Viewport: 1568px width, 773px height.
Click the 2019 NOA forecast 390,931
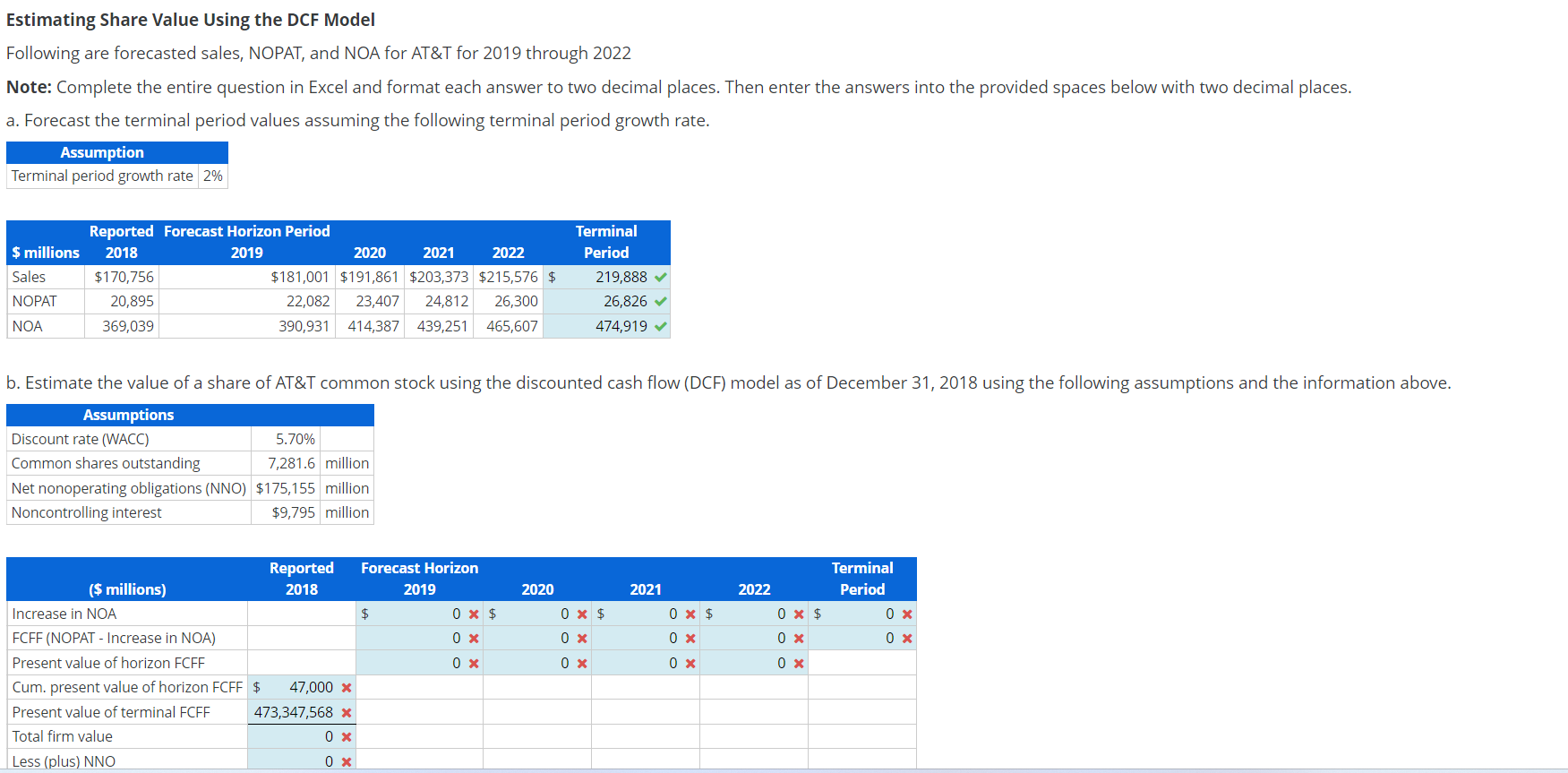click(304, 326)
